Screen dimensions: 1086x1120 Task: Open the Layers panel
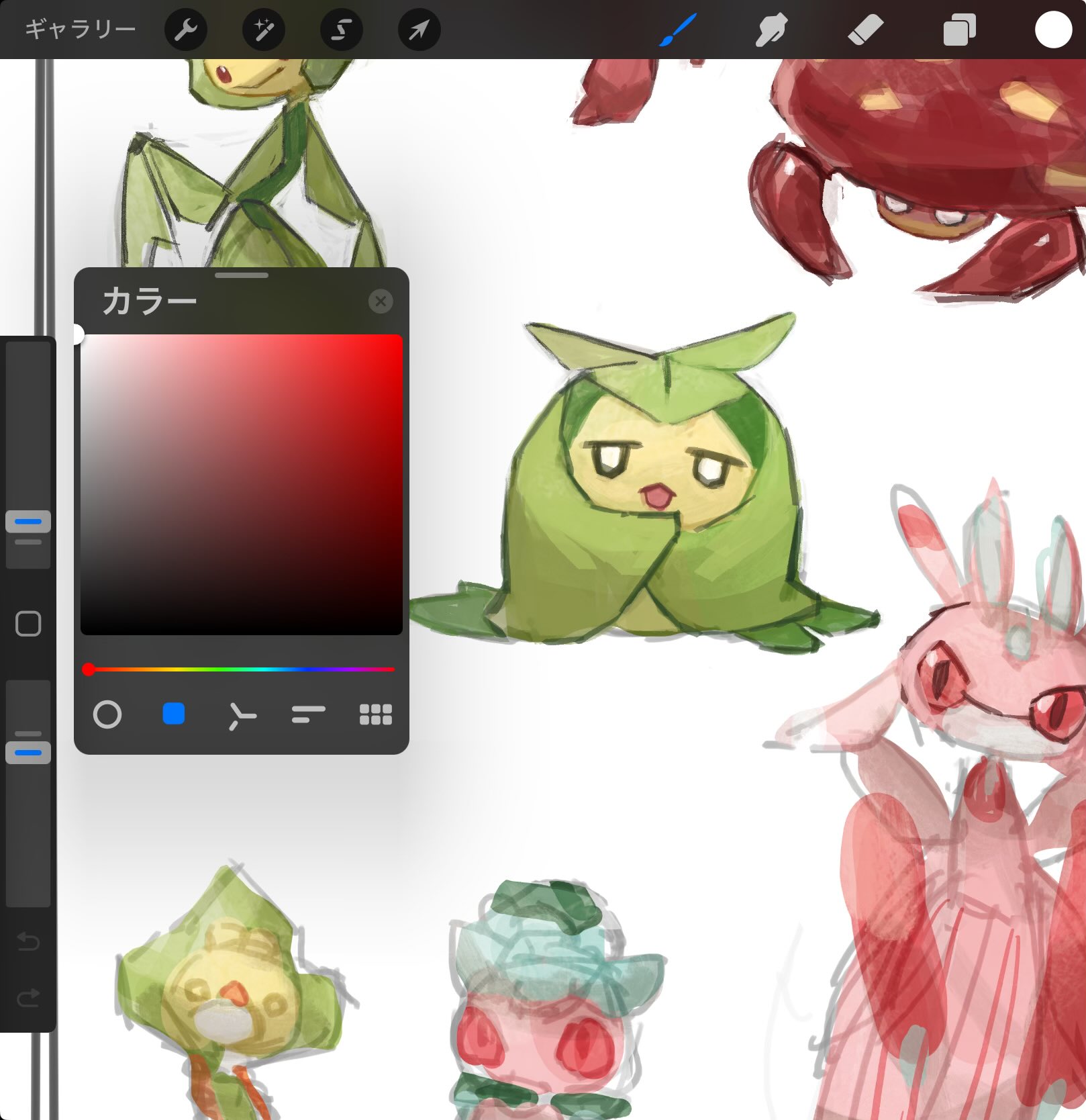(960, 30)
